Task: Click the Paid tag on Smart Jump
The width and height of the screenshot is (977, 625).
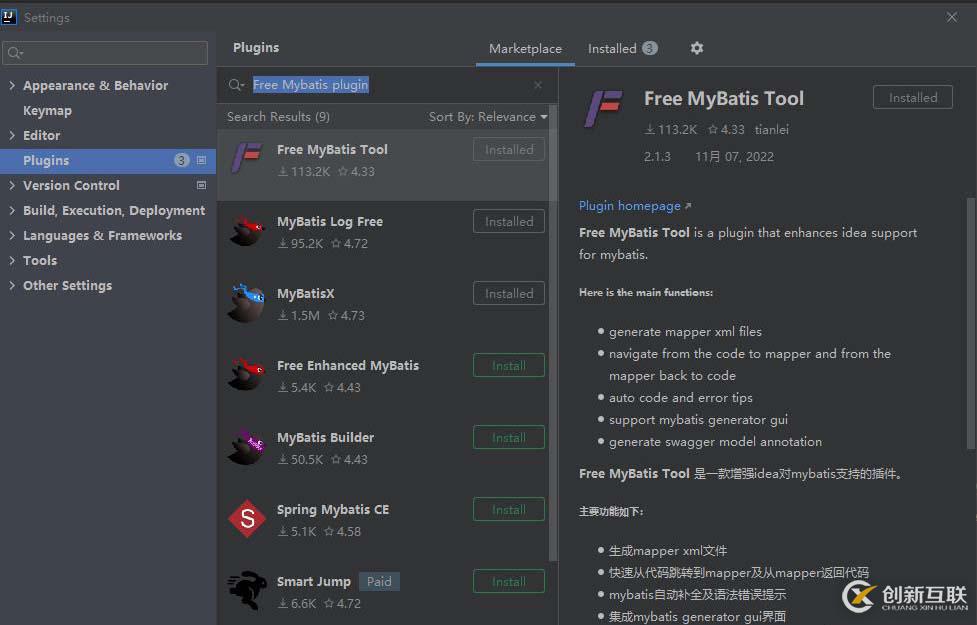Action: pos(379,581)
